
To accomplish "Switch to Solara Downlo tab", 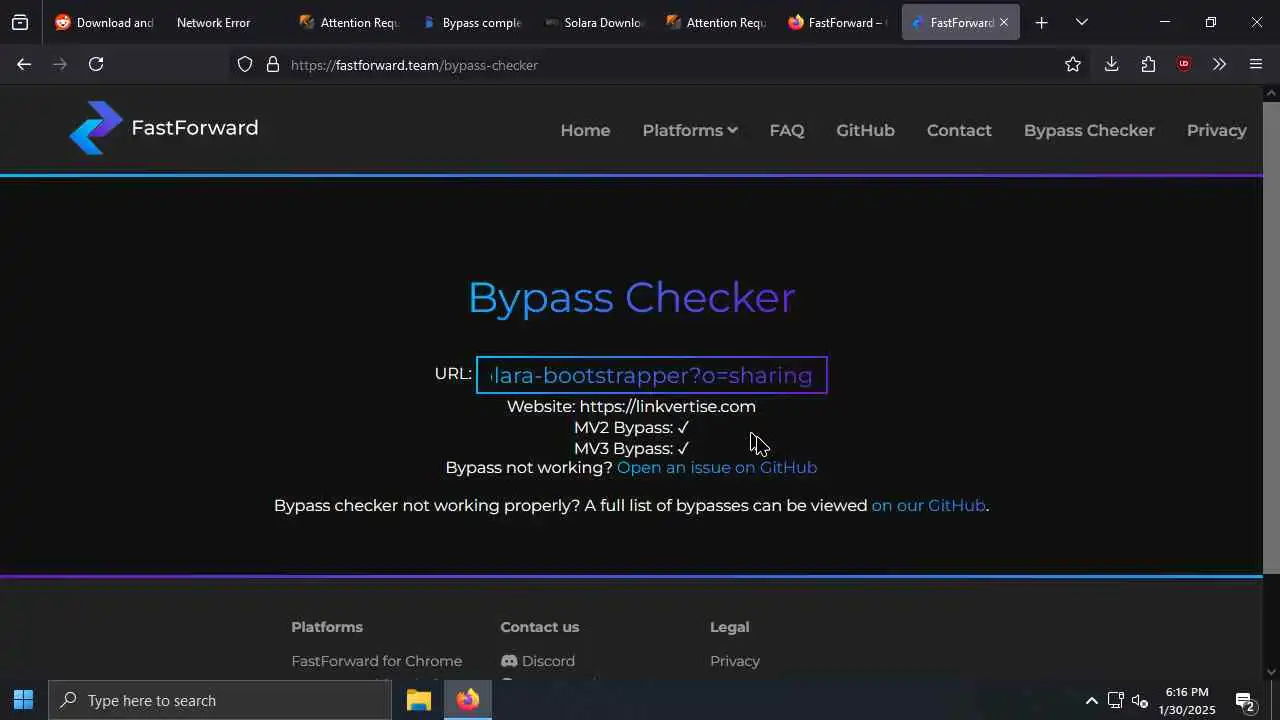I will [x=593, y=22].
